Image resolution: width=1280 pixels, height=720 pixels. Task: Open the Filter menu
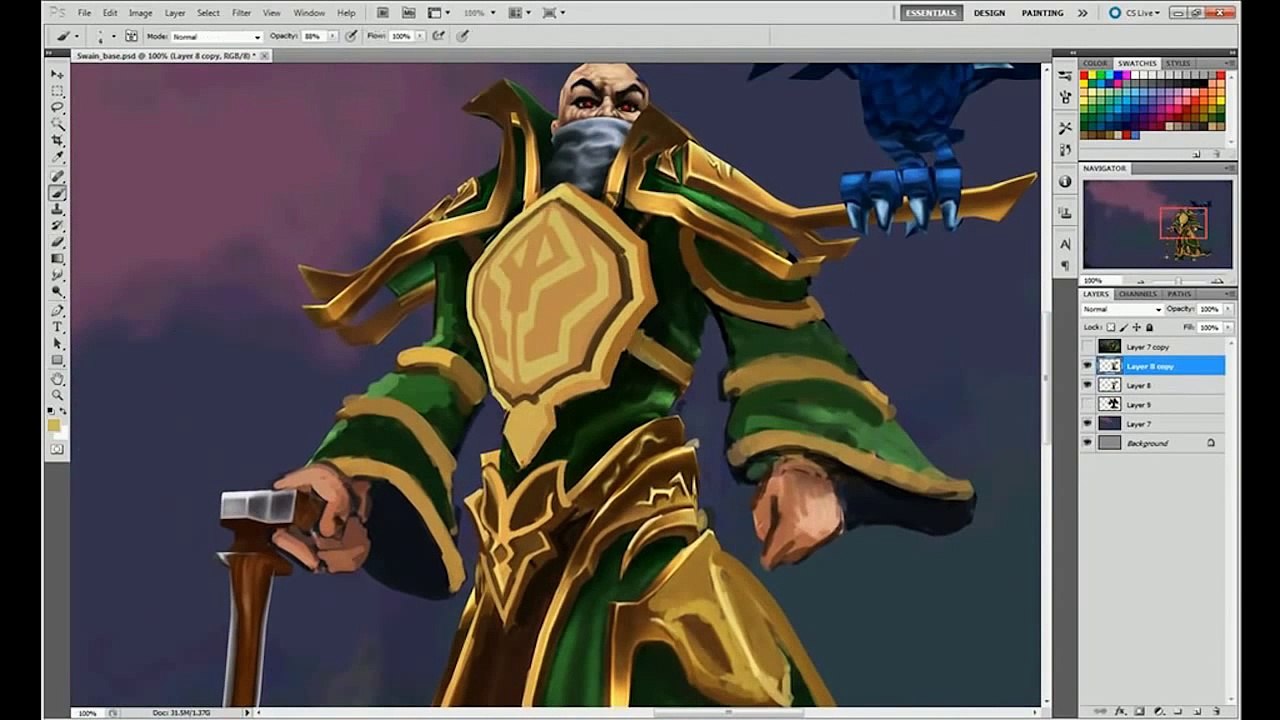[x=241, y=13]
